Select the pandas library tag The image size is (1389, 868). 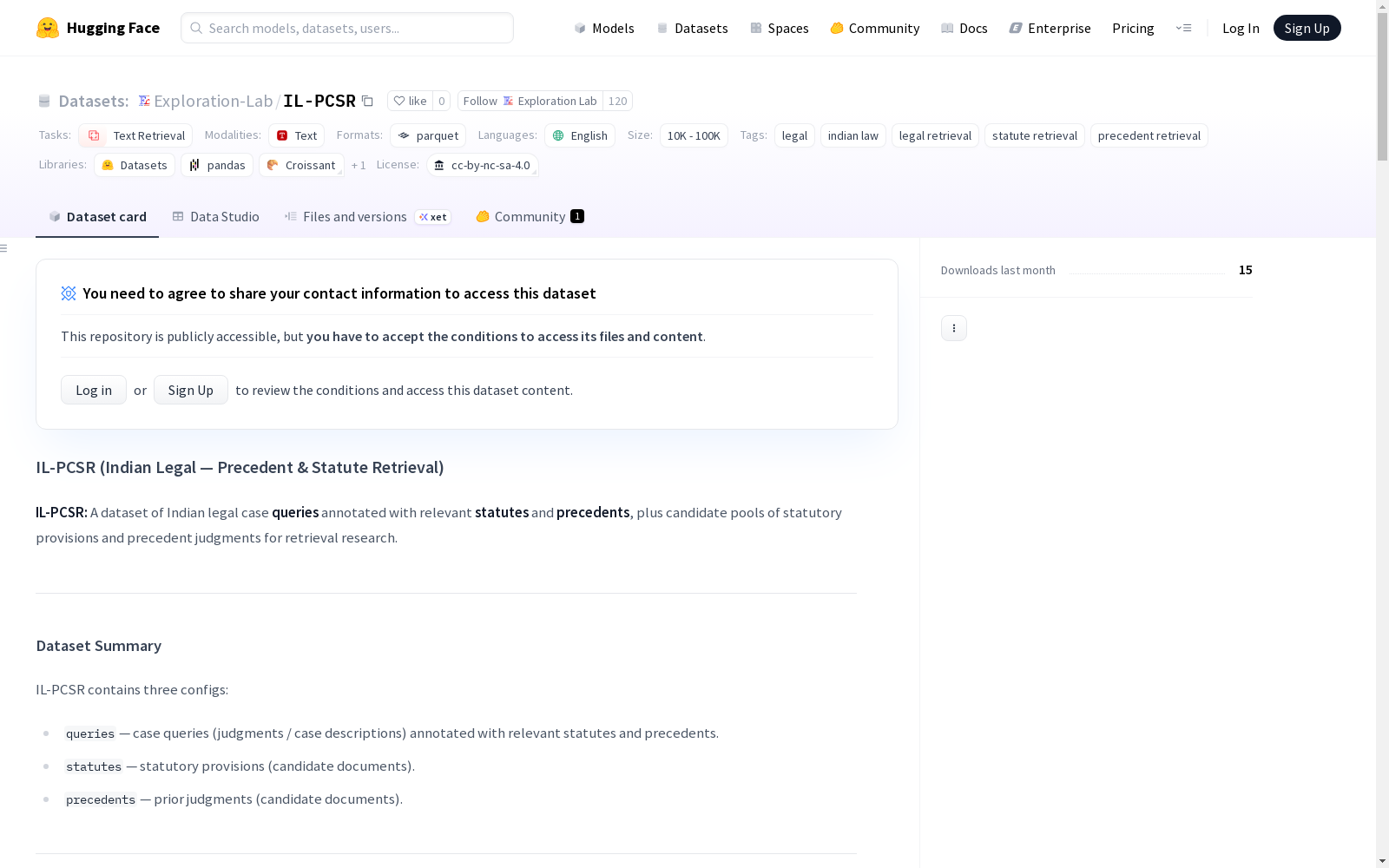coord(217,165)
